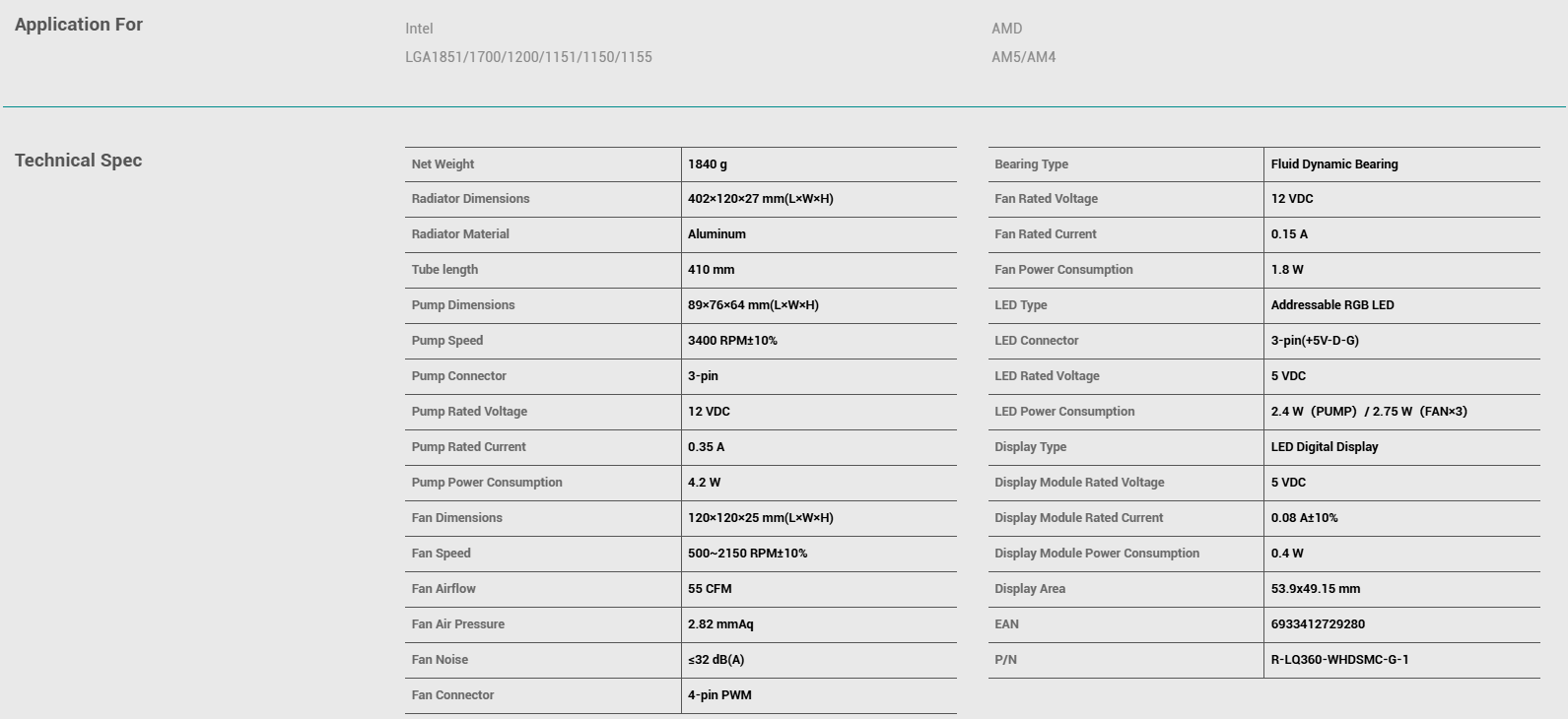Screen dimensions: 1568x719
Task: Select the EAN number 6933412729280
Action: [x=1318, y=624]
